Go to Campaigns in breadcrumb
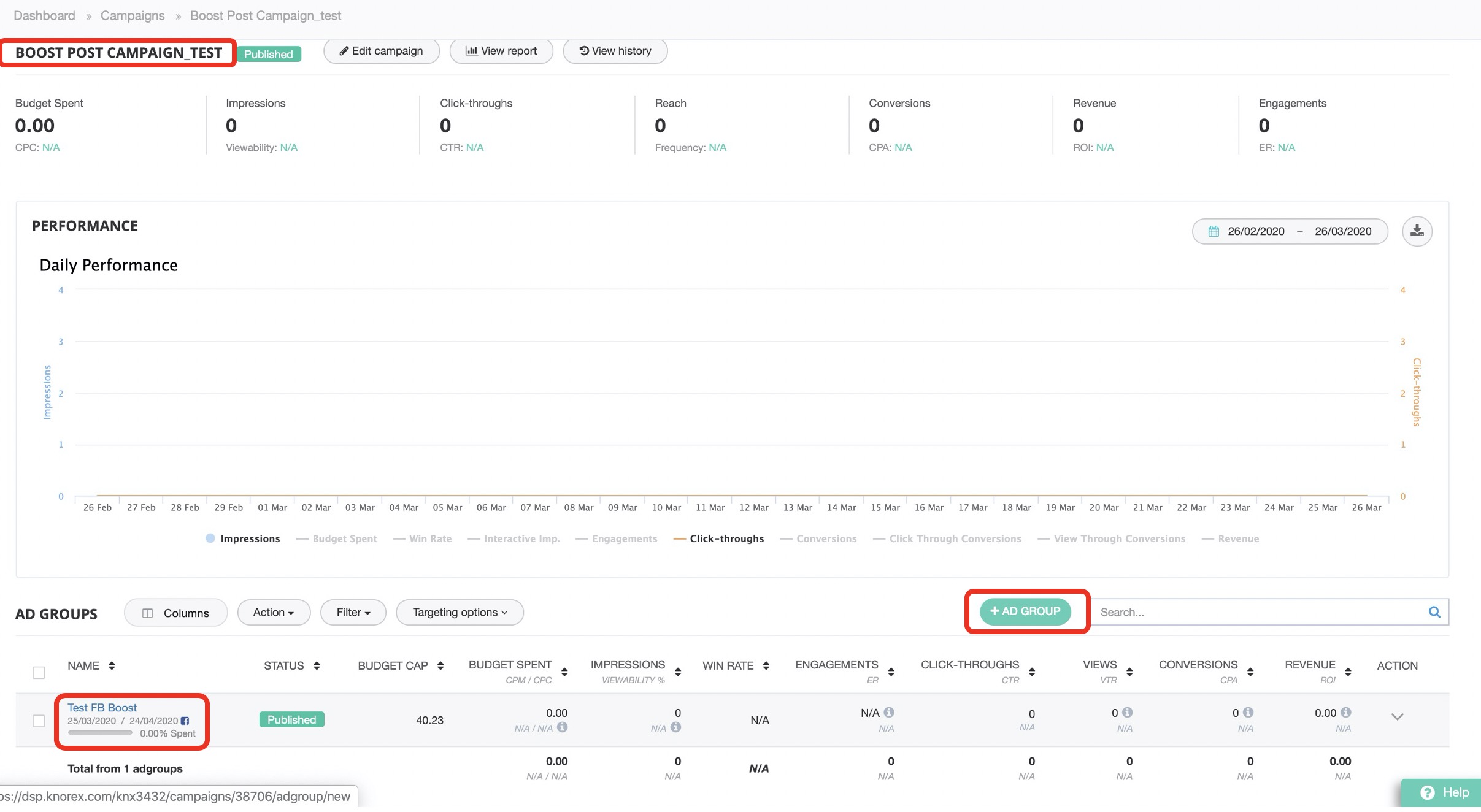The image size is (1481, 812). pyautogui.click(x=133, y=15)
